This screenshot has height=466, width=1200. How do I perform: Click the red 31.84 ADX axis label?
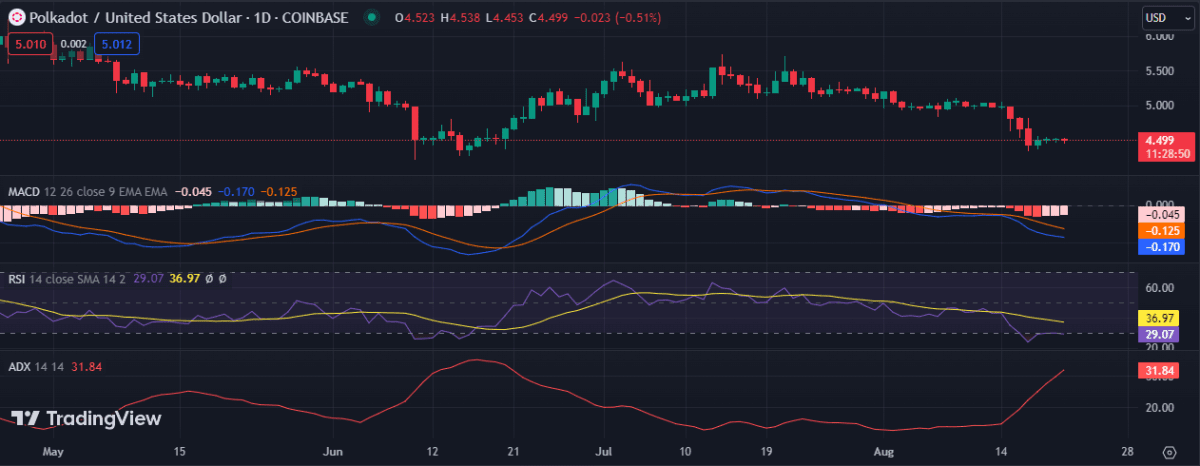point(1161,372)
